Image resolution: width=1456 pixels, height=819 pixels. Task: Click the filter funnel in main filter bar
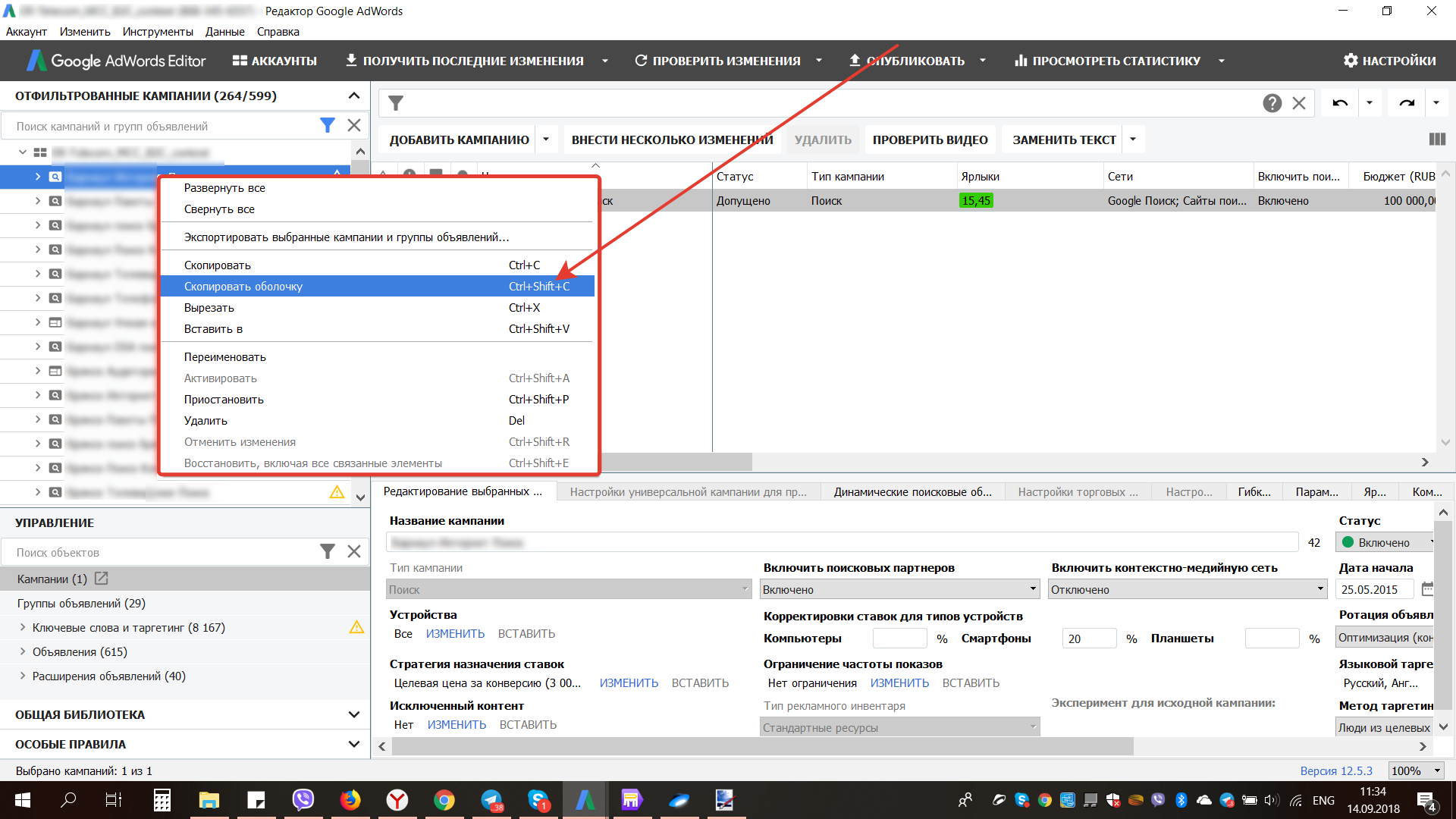396,103
